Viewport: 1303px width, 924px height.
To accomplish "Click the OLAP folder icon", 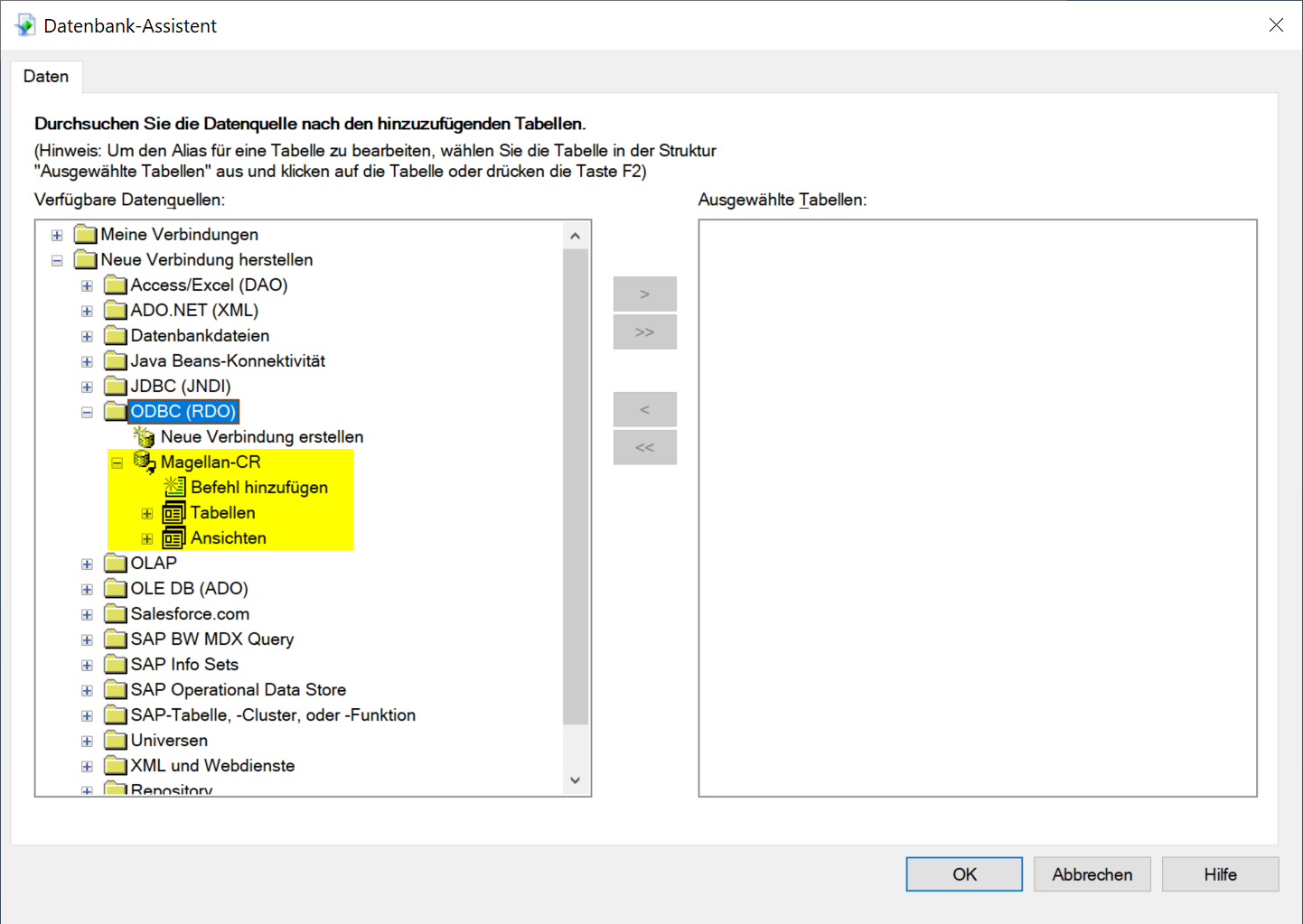I will coord(115,564).
